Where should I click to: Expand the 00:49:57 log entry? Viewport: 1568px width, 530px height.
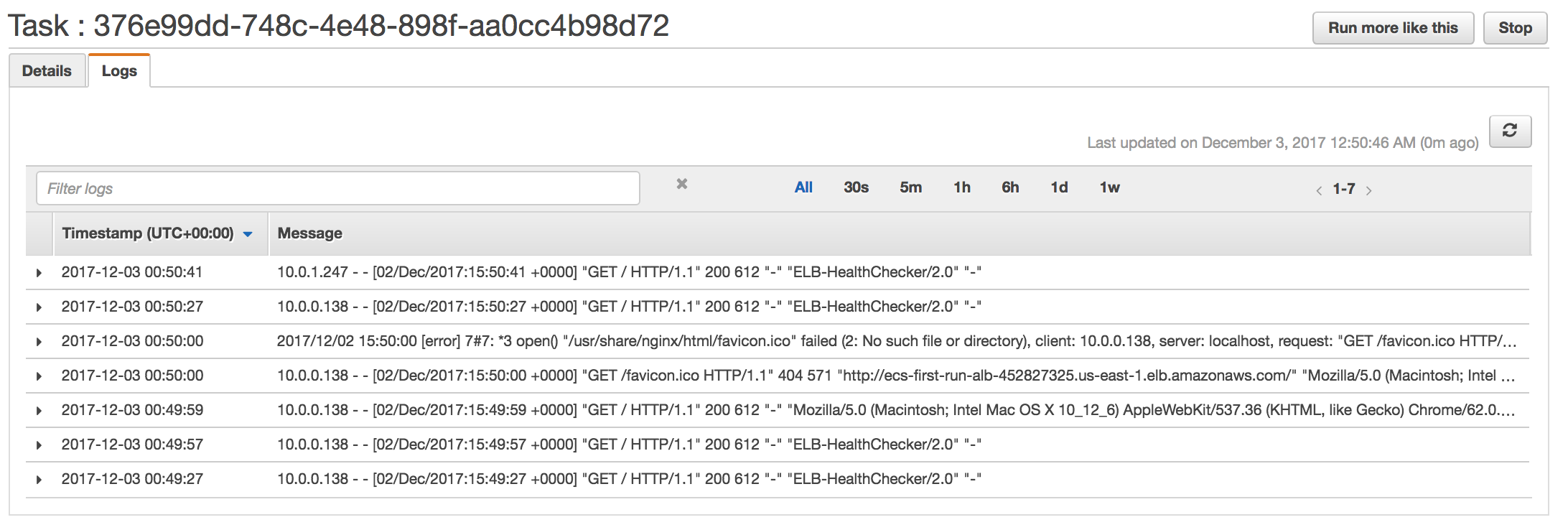39,445
